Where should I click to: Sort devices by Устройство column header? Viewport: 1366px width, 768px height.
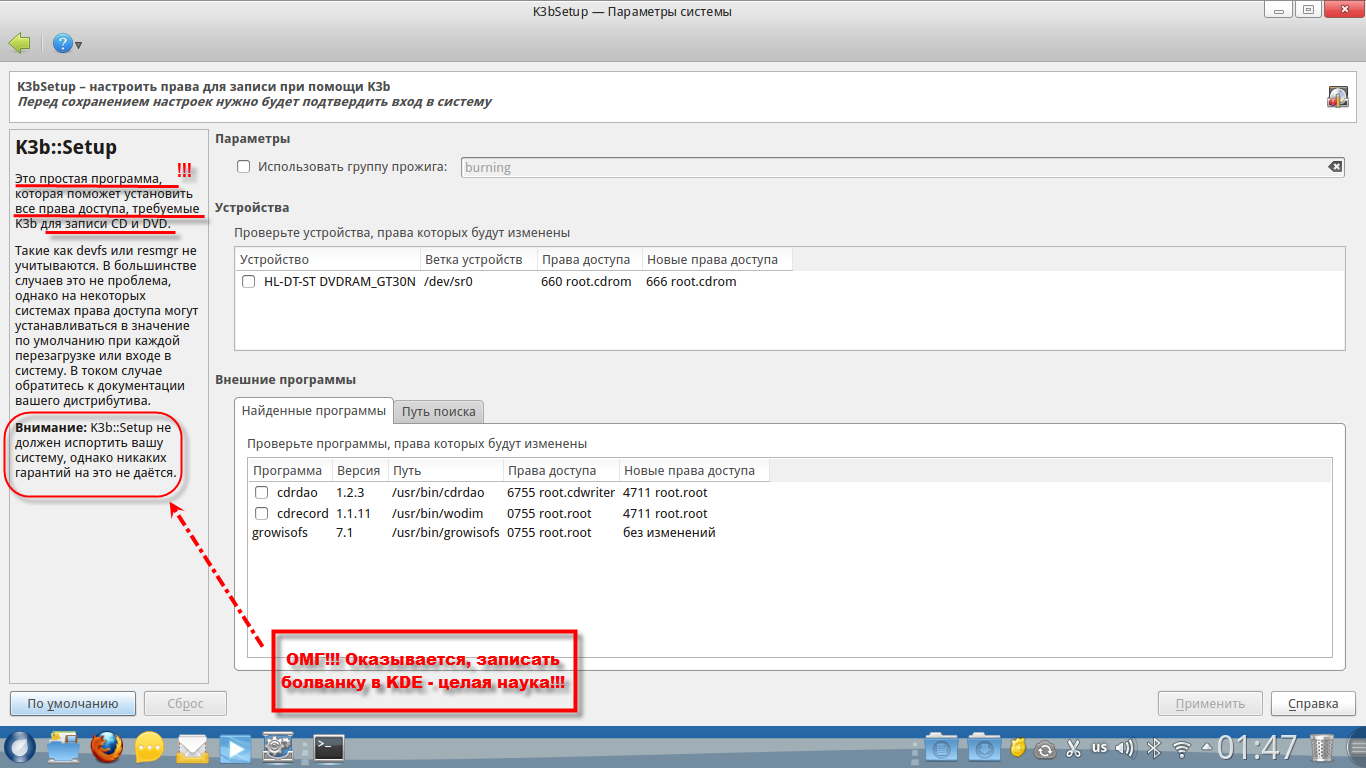327,260
